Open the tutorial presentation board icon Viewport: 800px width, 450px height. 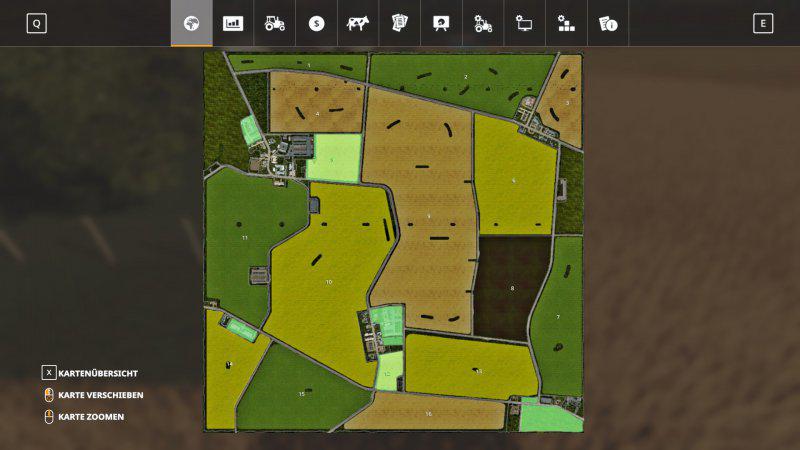[441, 23]
